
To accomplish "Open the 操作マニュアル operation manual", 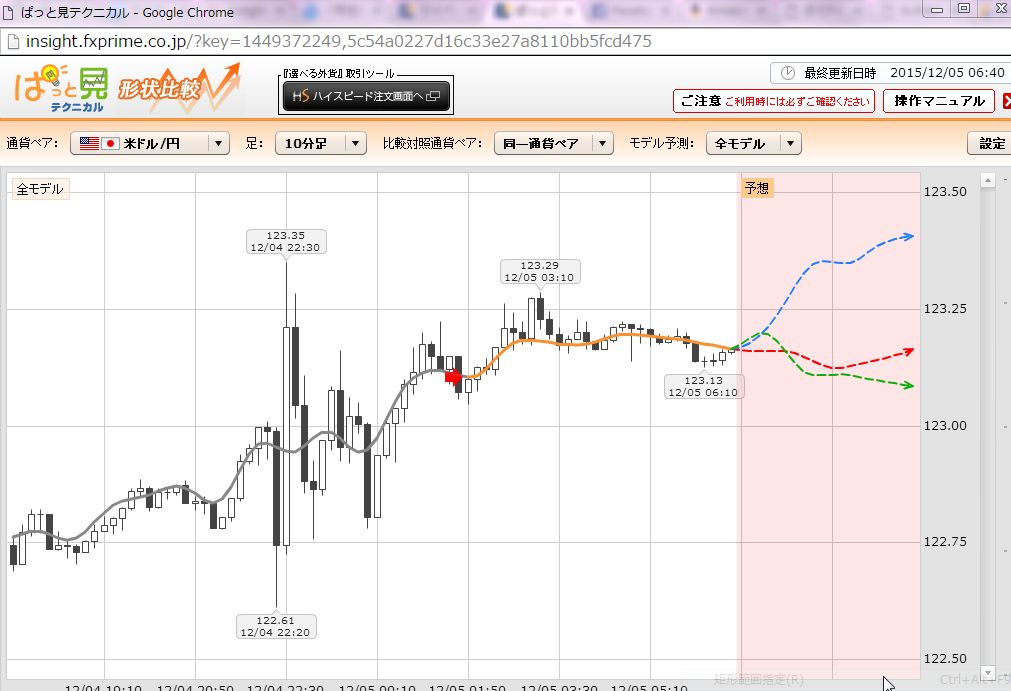I will [939, 101].
